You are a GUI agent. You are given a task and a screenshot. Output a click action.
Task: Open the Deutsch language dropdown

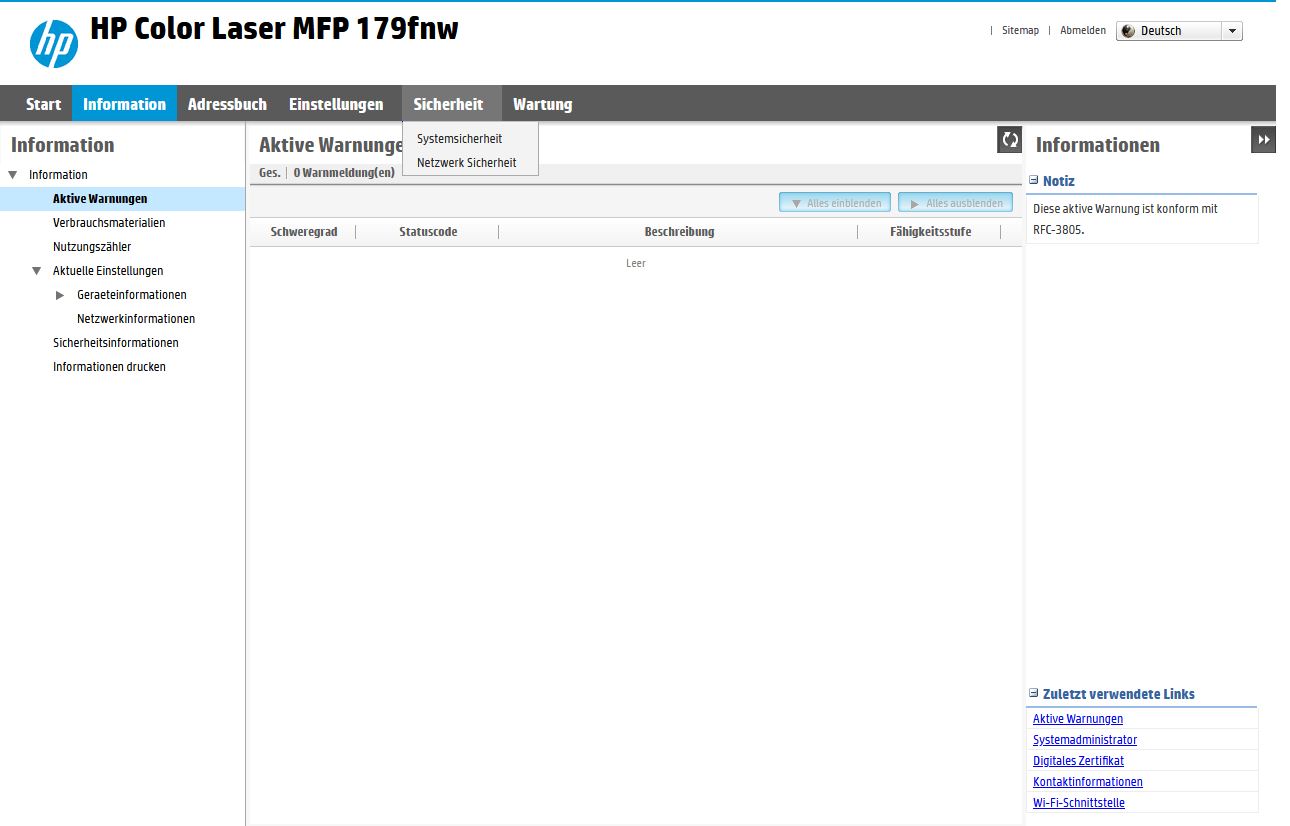click(1180, 31)
